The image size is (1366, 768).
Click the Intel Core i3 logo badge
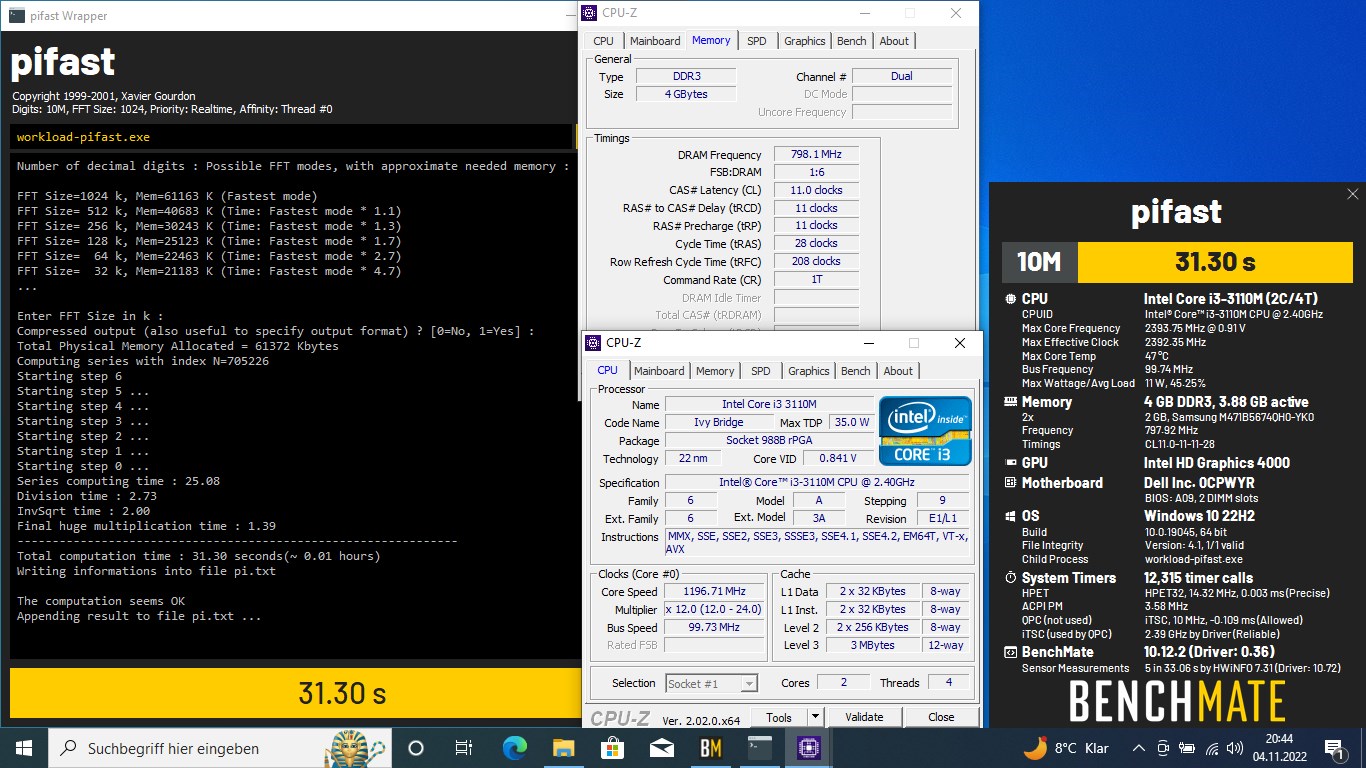point(925,431)
